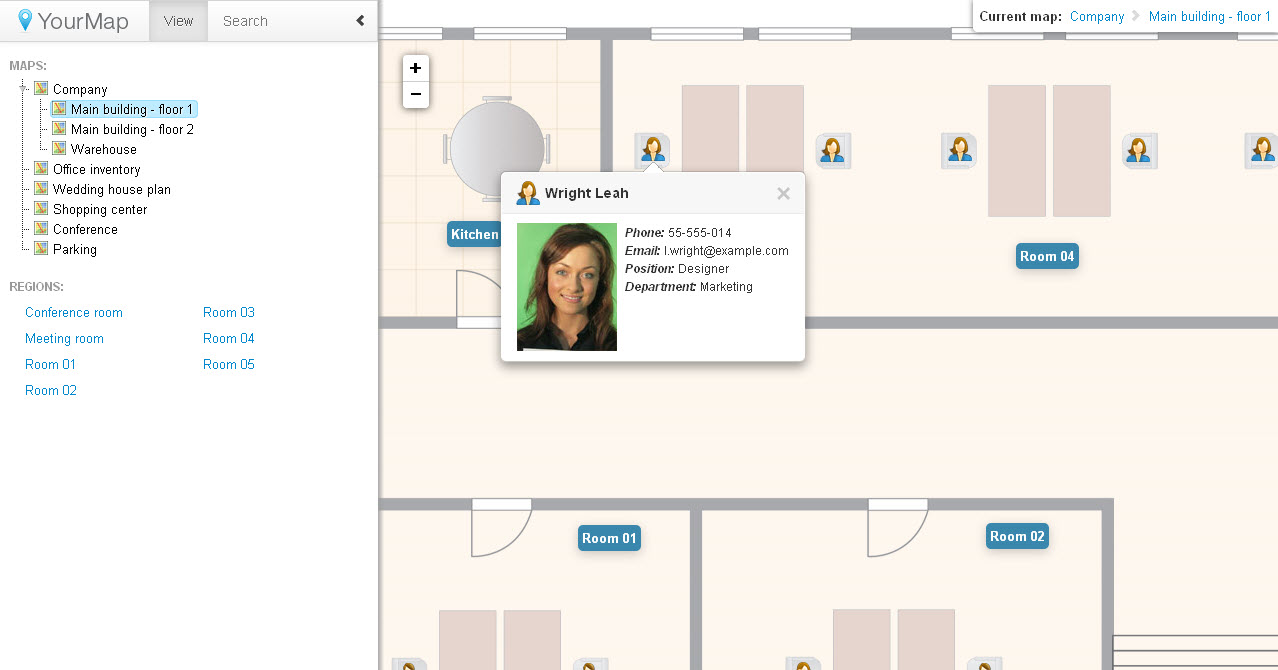Go to Room 03 region link
Image resolution: width=1278 pixels, height=670 pixels.
click(229, 312)
